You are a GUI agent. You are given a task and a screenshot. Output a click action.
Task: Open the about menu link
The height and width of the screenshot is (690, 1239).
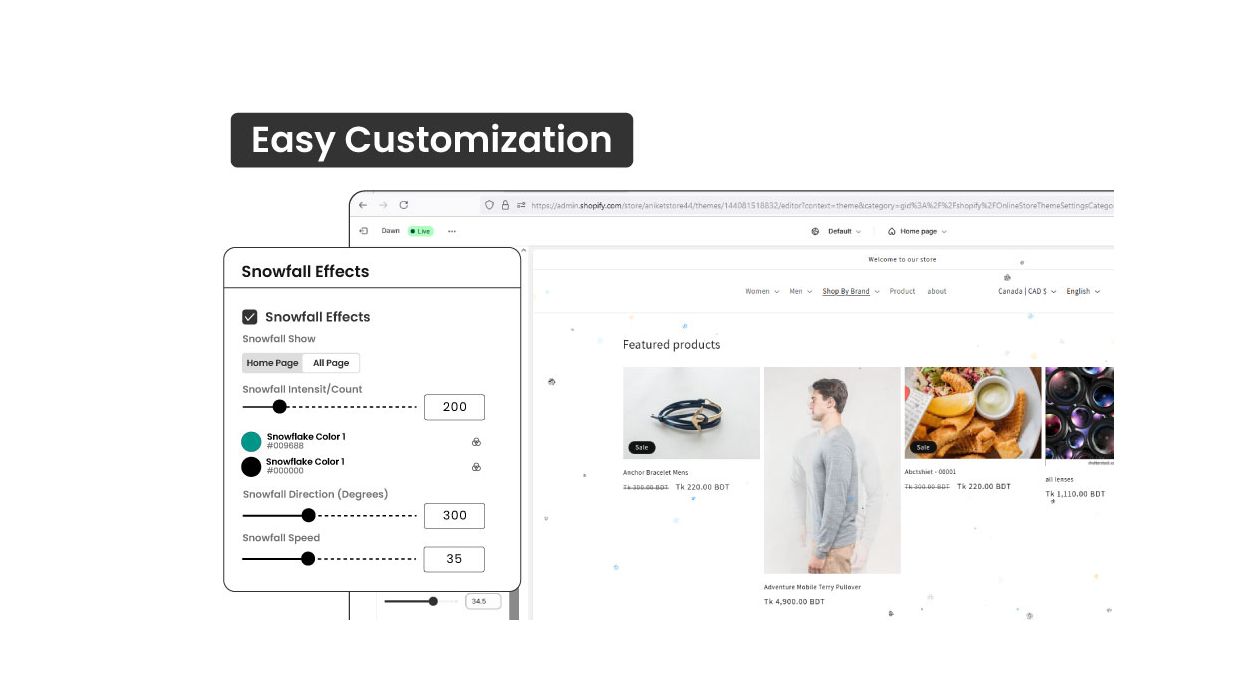click(937, 292)
